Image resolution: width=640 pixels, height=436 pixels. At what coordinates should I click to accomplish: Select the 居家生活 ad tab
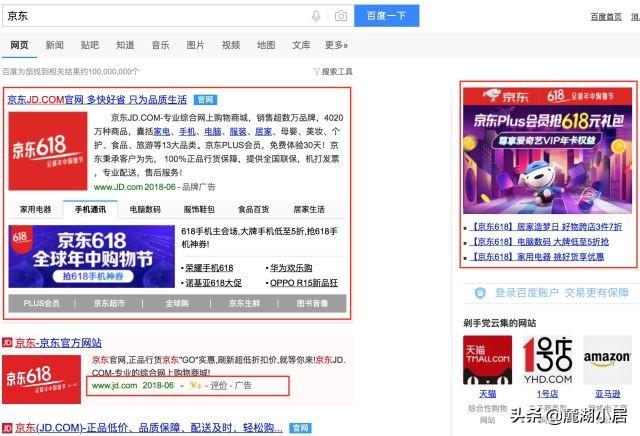coord(309,209)
